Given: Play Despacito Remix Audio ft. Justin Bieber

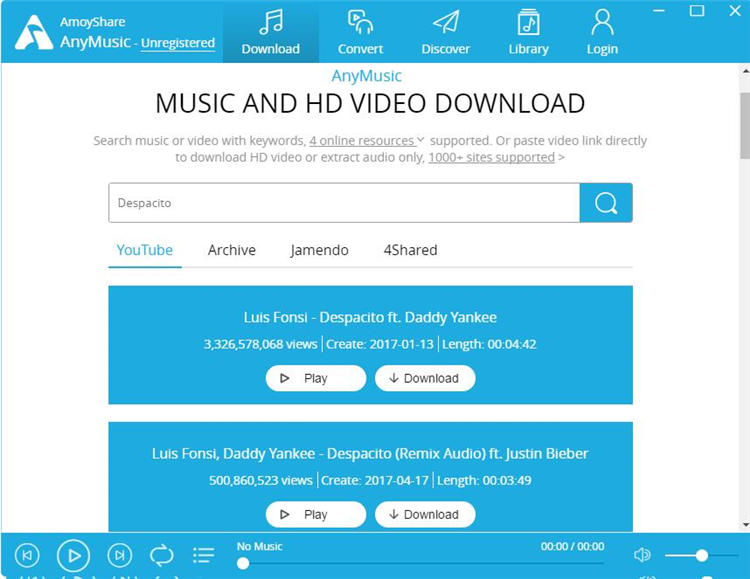Looking at the screenshot, I should 316,514.
